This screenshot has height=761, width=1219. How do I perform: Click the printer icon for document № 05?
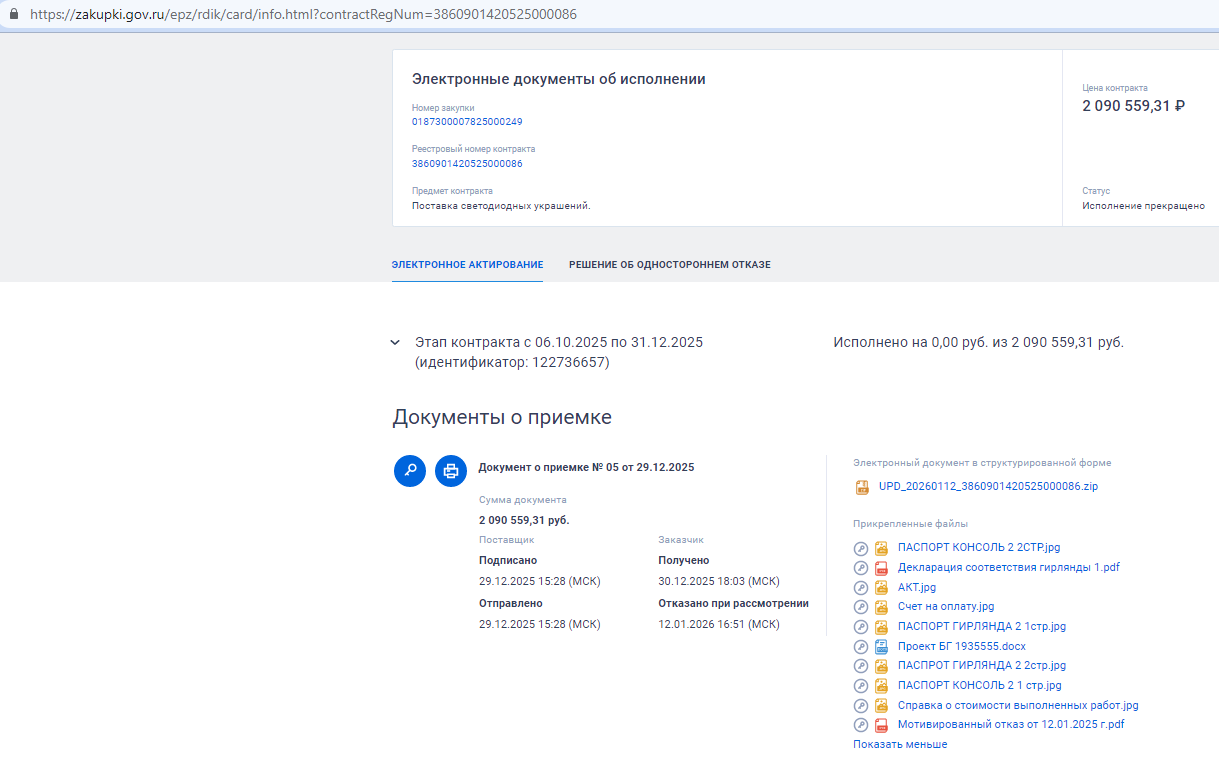[x=451, y=471]
